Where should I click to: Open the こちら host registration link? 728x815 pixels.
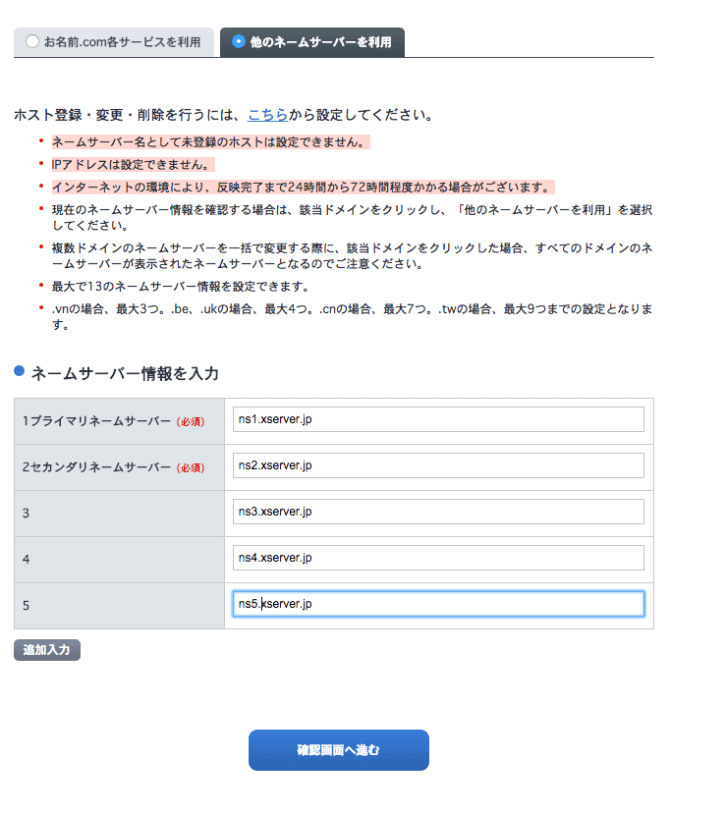[268, 114]
